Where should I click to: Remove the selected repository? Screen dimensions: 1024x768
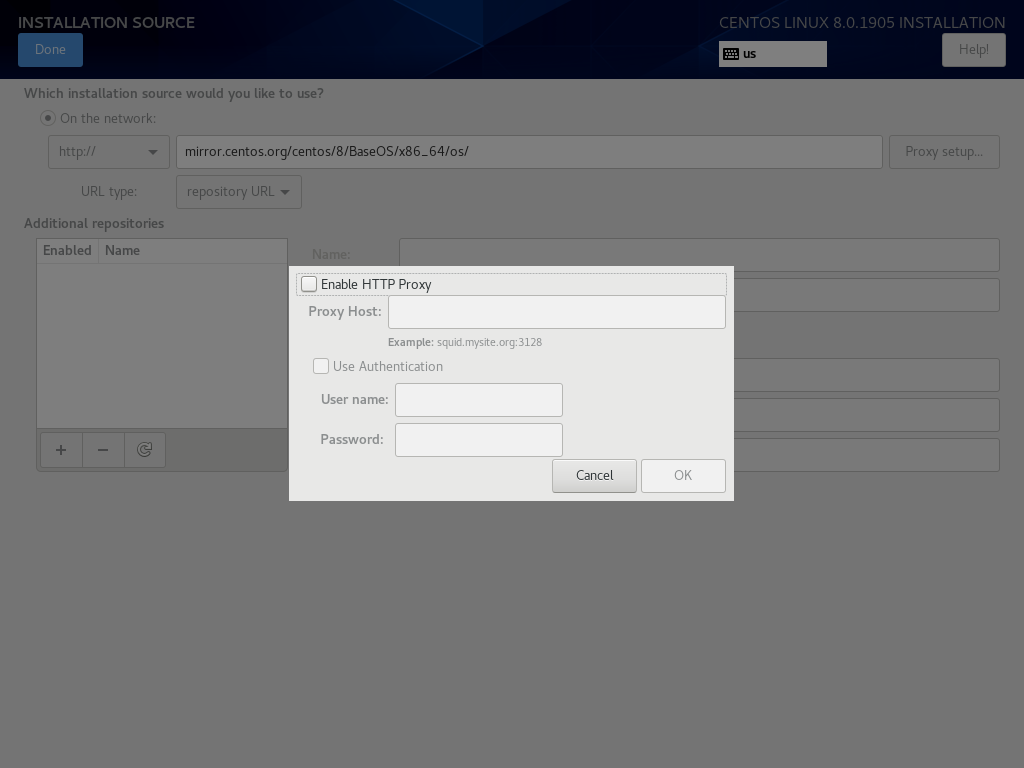[103, 450]
